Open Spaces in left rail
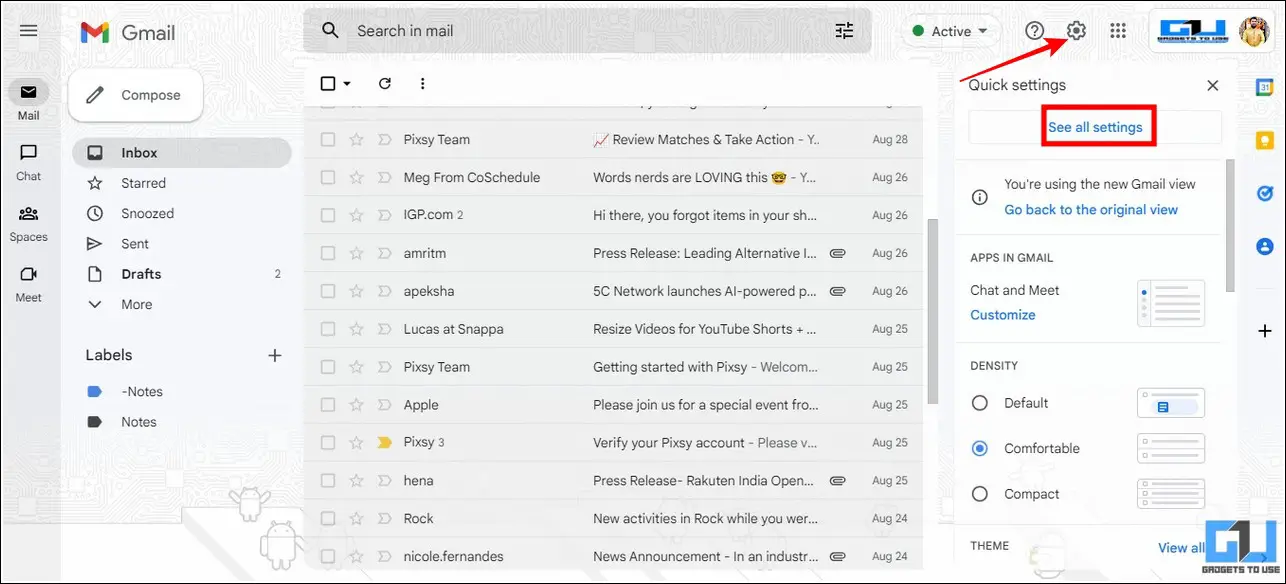 [x=28, y=223]
